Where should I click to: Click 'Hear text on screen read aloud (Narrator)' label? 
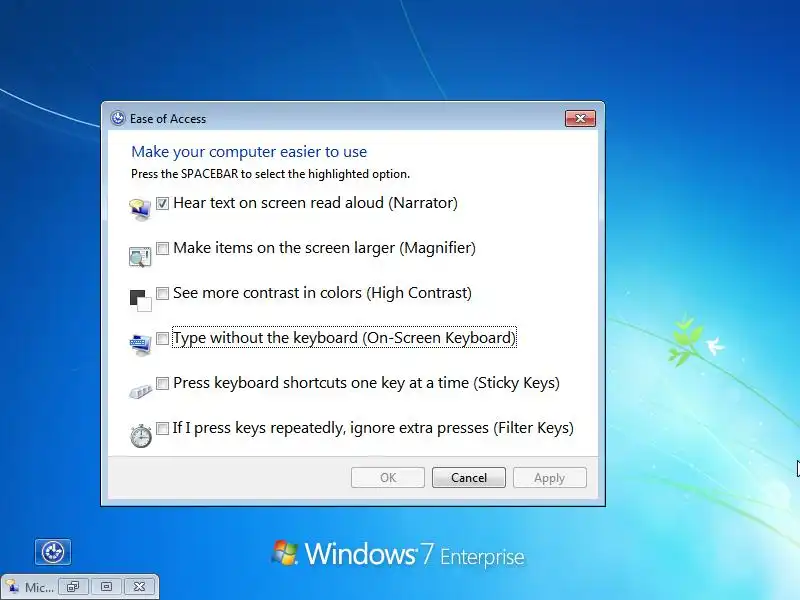(x=315, y=203)
